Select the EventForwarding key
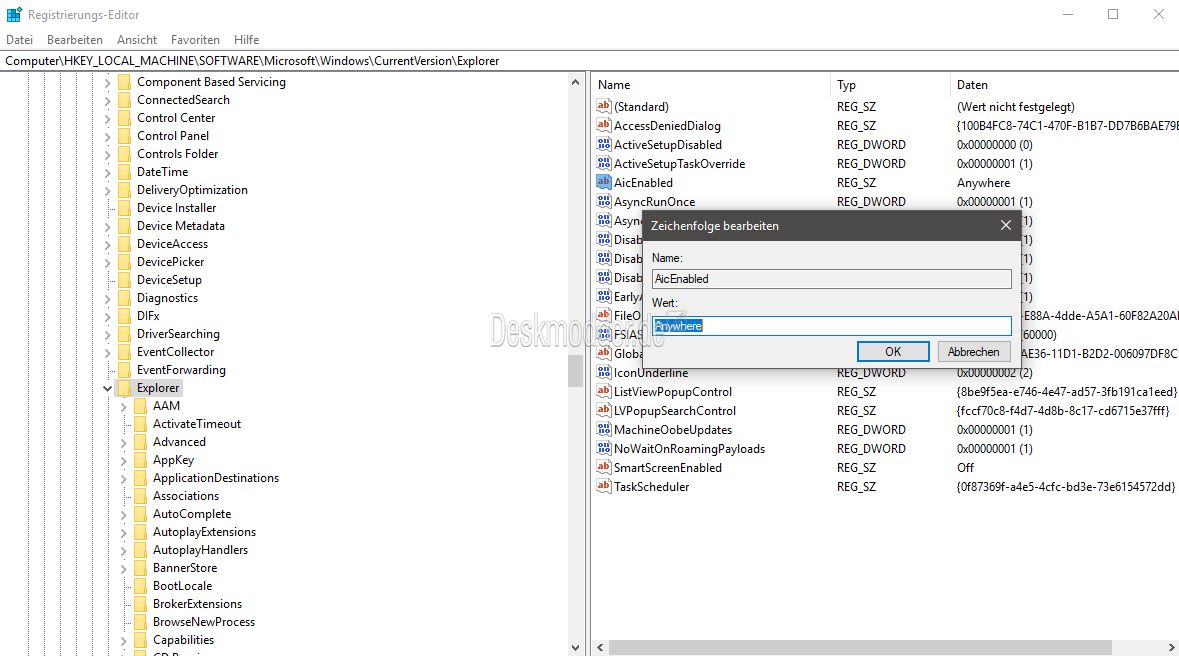The image size is (1179, 656). [181, 370]
